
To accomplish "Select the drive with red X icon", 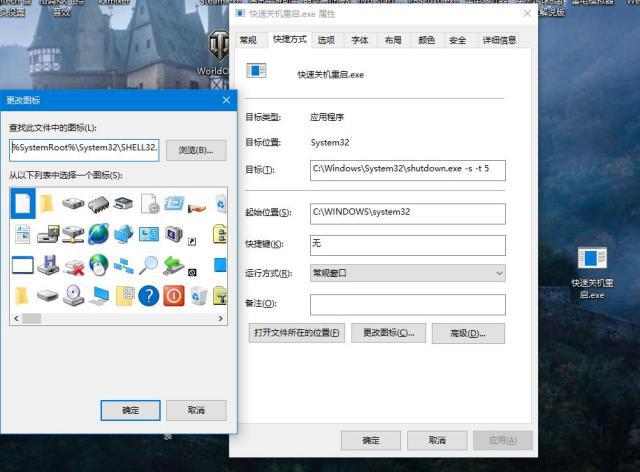I will pyautogui.click(x=73, y=267).
